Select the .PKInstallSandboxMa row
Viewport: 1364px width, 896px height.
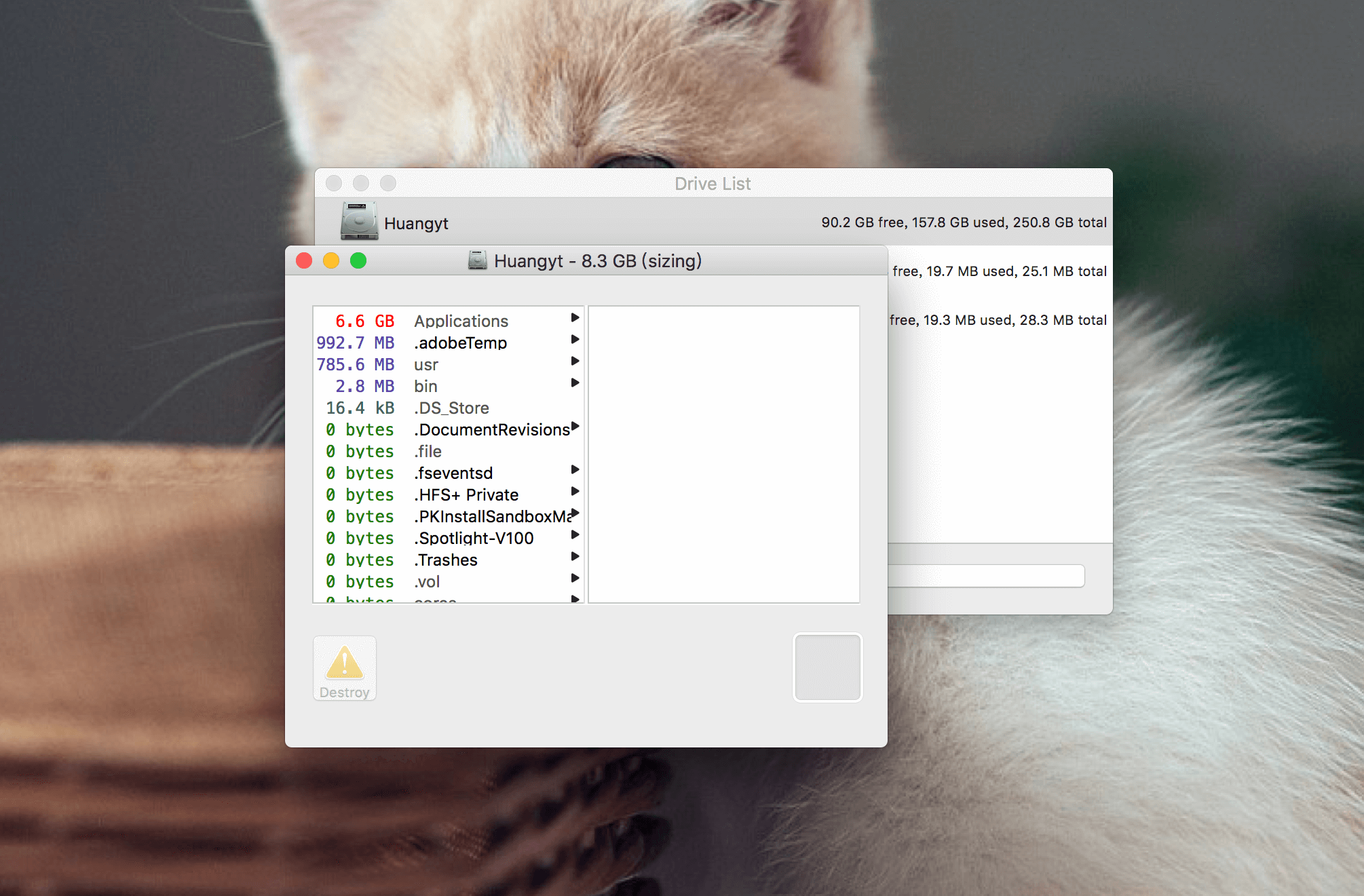(448, 516)
